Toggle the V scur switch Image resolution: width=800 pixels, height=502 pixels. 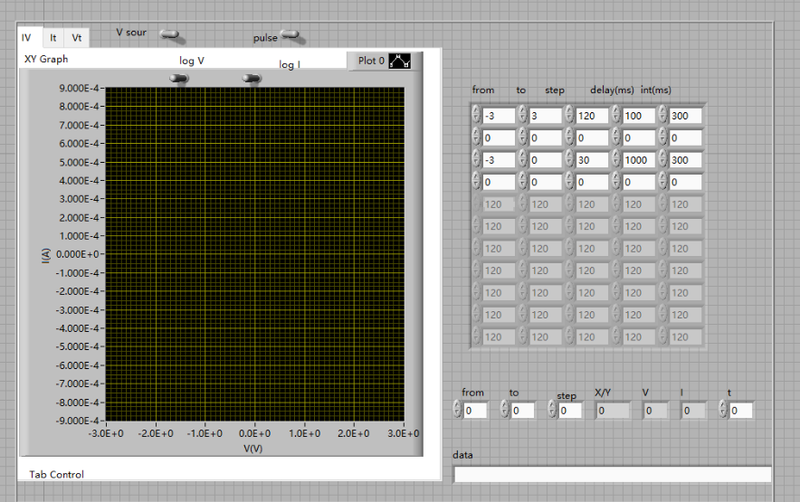pos(170,34)
